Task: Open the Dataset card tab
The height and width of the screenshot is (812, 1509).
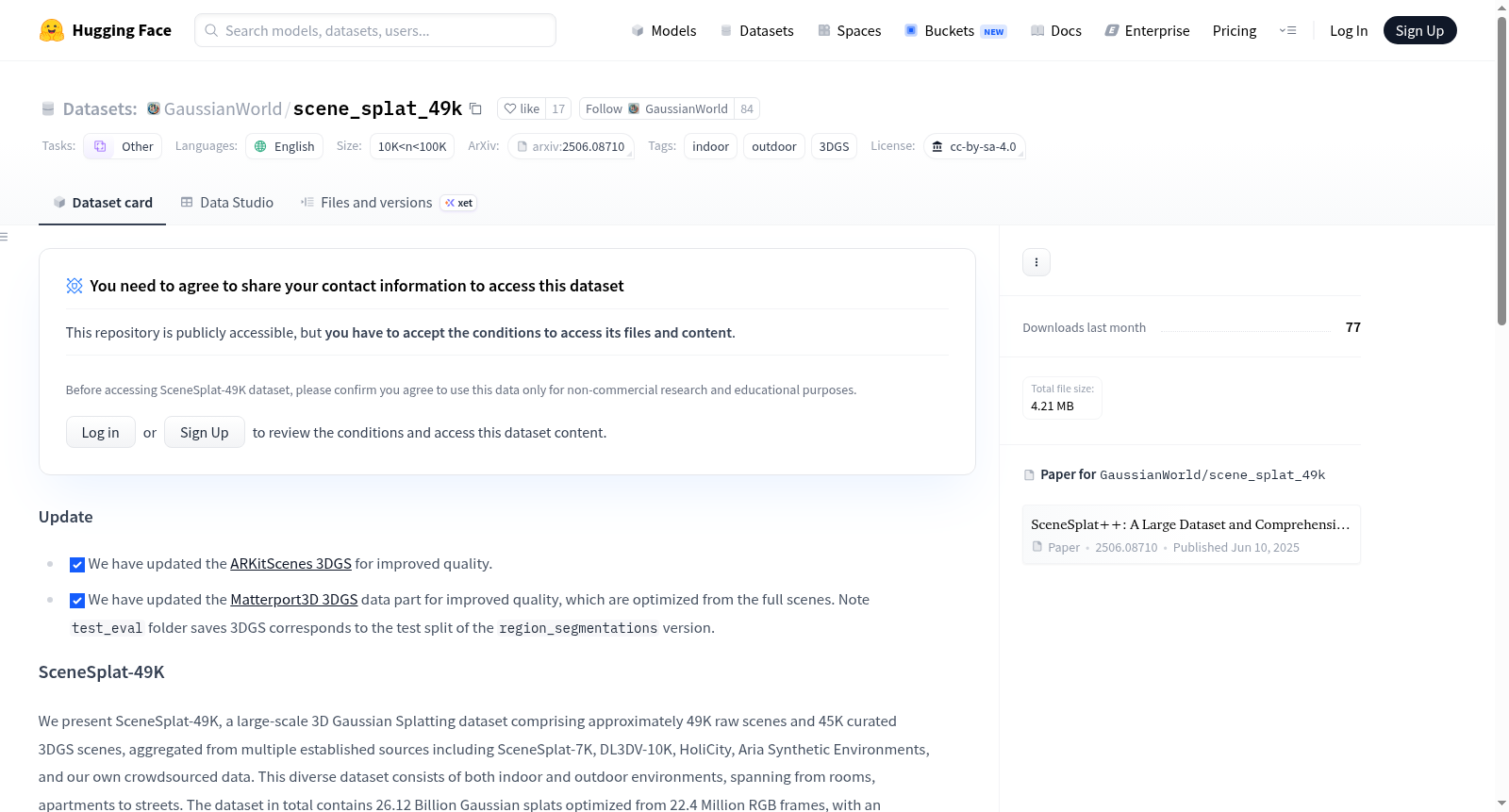Action: coord(102,203)
